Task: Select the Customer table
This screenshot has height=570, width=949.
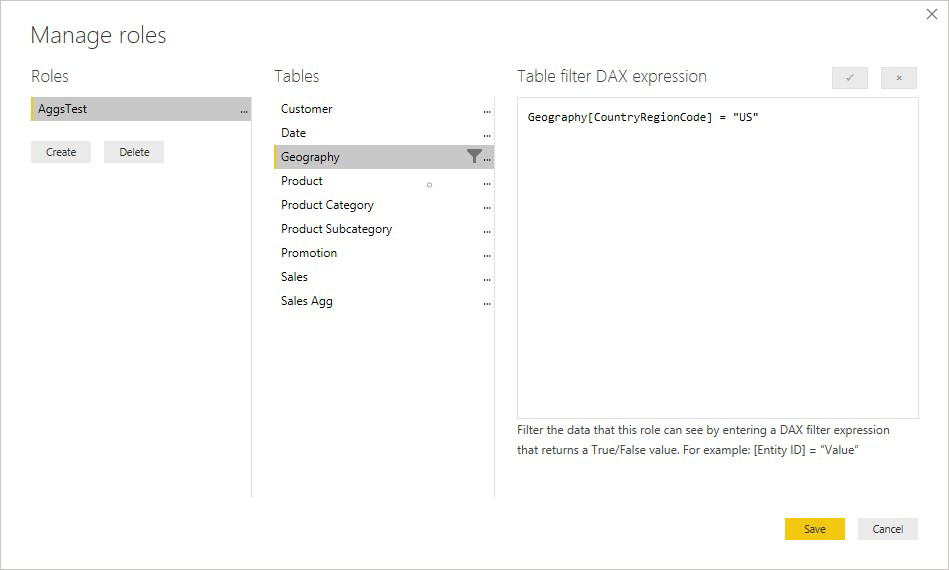Action: tap(384, 109)
